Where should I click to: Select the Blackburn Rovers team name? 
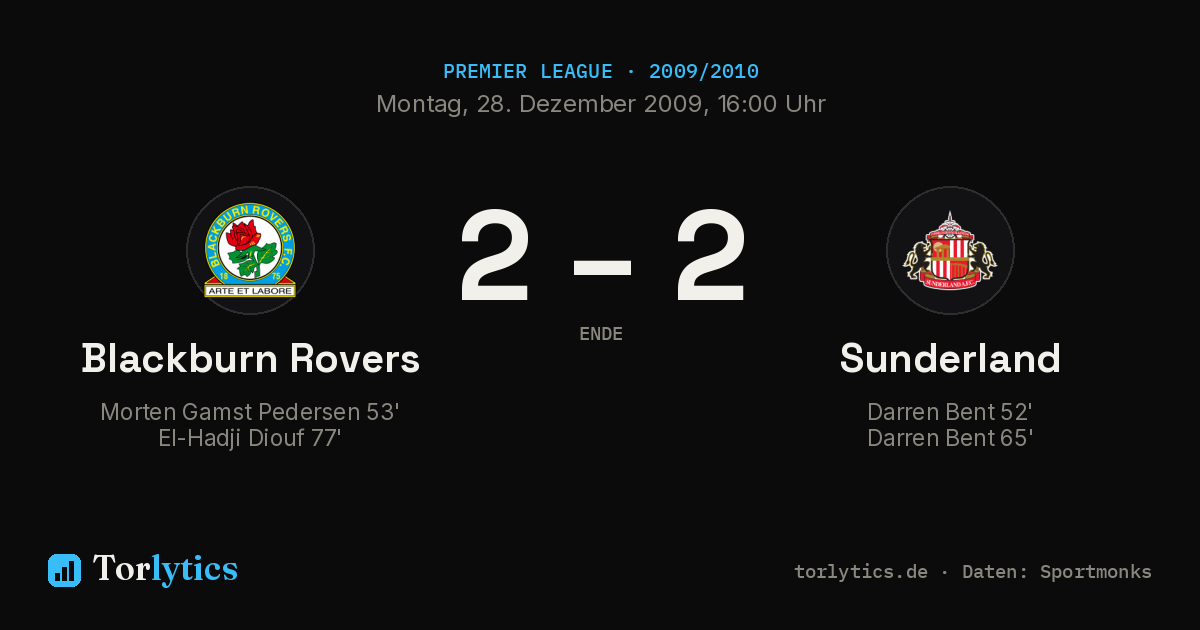click(x=250, y=358)
